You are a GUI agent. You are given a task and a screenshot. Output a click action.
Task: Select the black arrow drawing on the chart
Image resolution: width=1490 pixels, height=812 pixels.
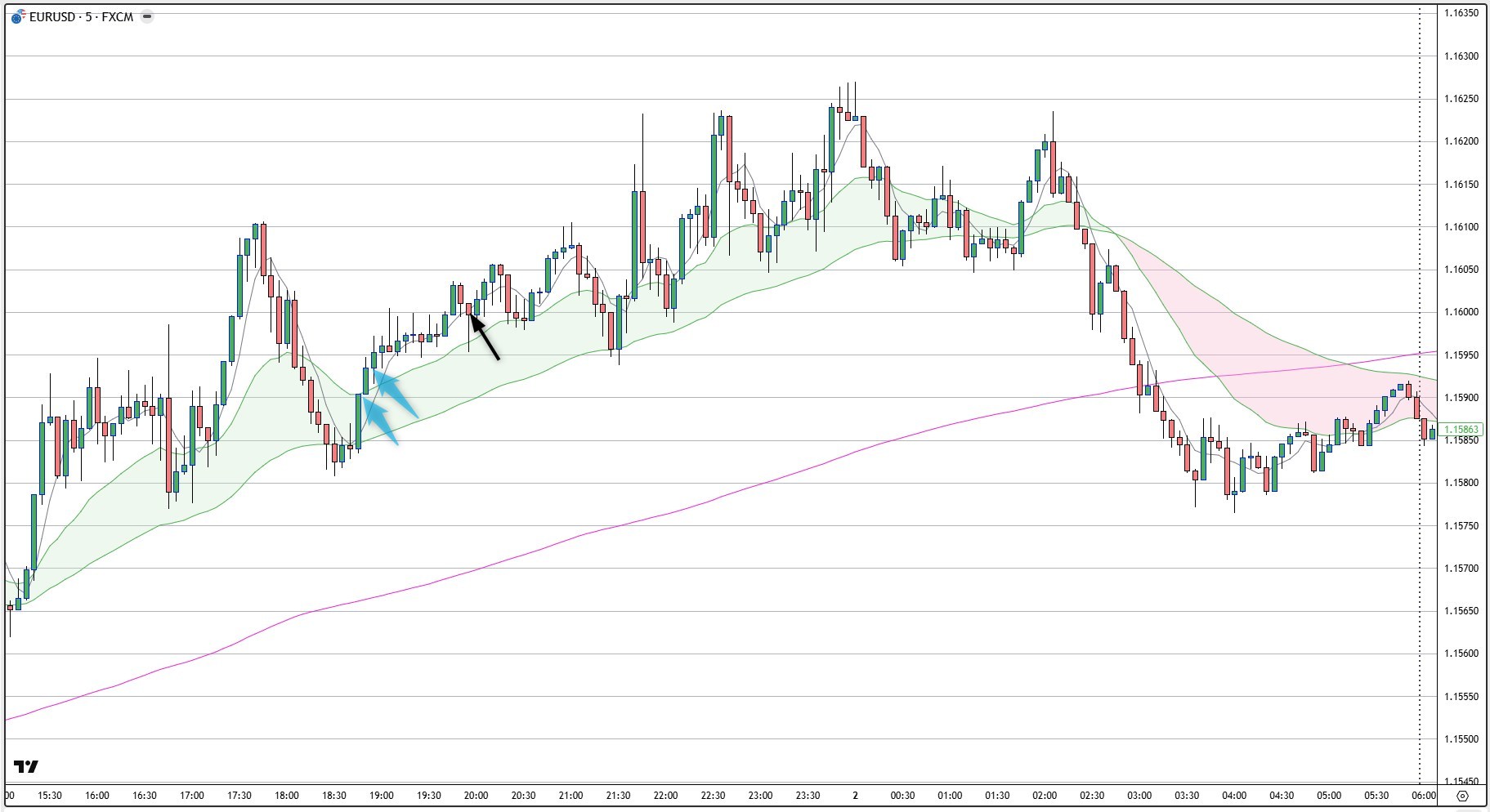tap(484, 337)
